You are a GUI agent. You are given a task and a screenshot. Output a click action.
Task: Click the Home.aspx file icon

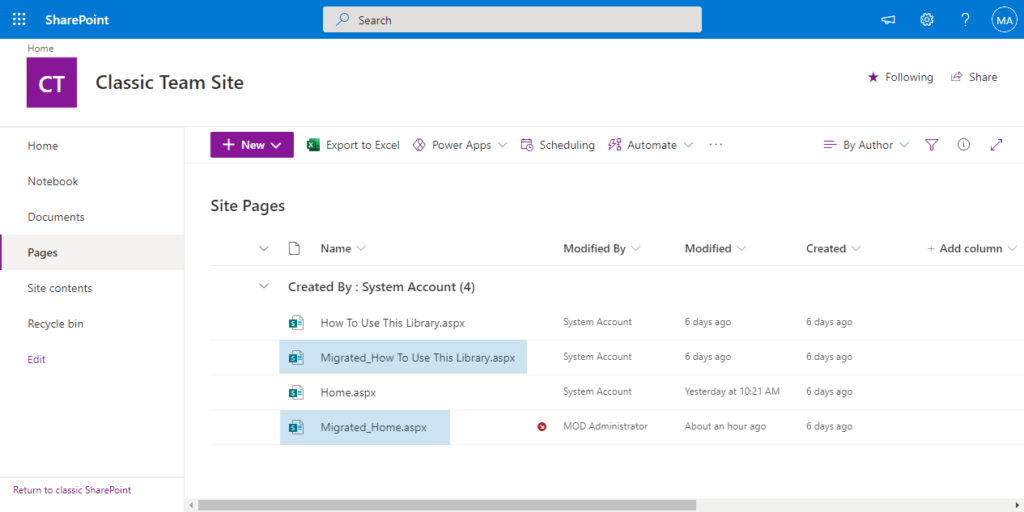pos(297,392)
